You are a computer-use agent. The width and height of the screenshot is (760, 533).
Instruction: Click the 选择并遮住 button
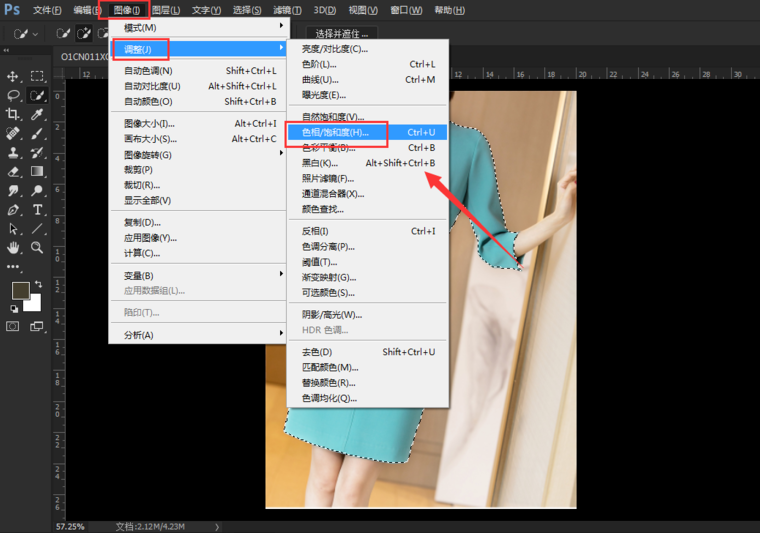pos(342,33)
